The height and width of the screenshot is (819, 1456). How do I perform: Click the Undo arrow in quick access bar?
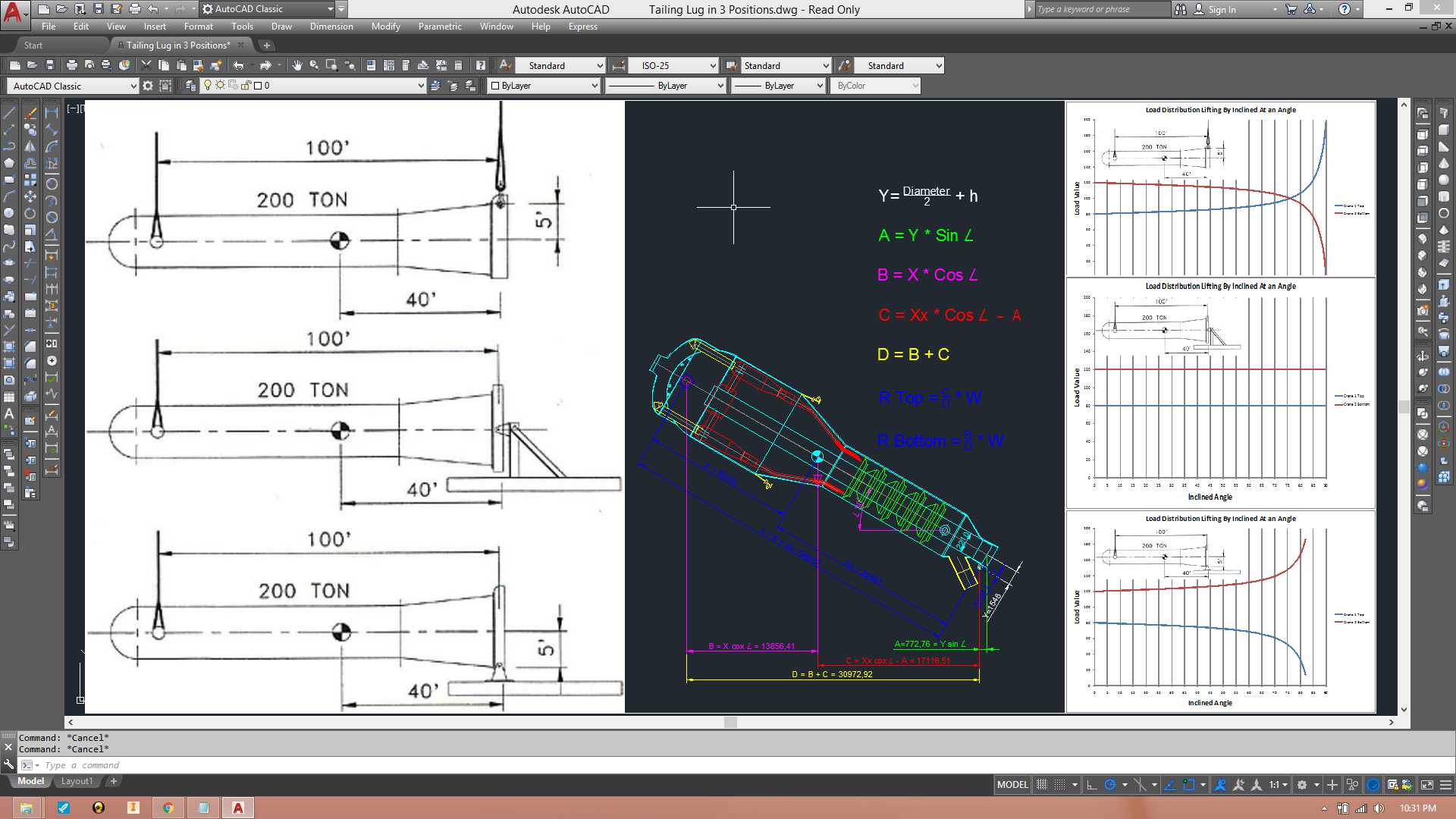[153, 9]
